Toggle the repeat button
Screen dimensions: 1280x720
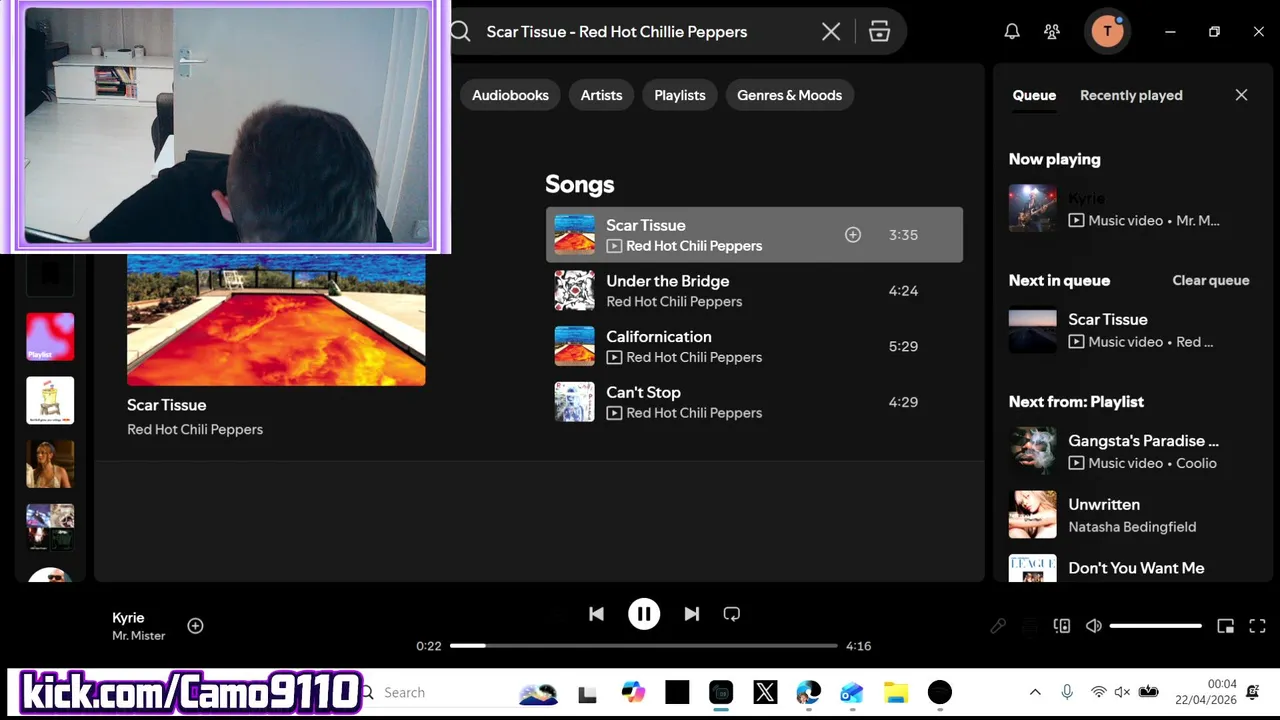tap(732, 614)
